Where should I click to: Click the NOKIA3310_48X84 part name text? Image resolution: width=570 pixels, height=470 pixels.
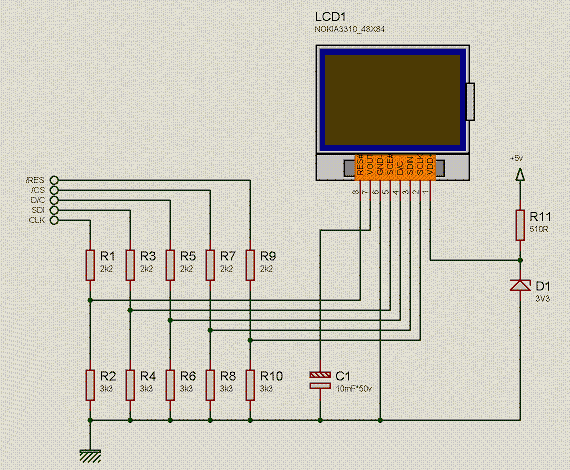(349, 29)
